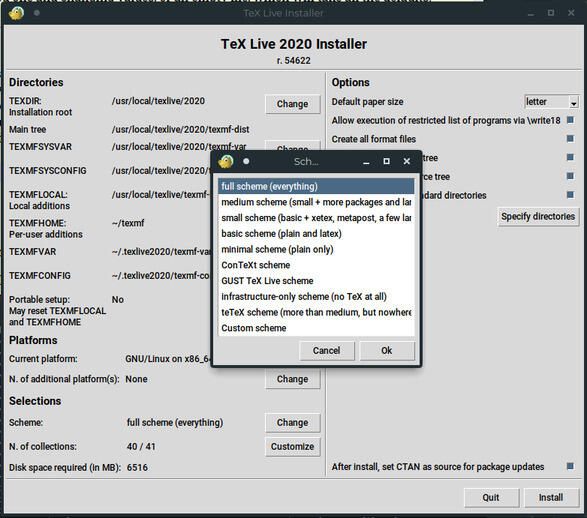Screen dimensions: 587x518
Task: Click the dot pin icon in scheme dialog title bar
Action: point(246,161)
